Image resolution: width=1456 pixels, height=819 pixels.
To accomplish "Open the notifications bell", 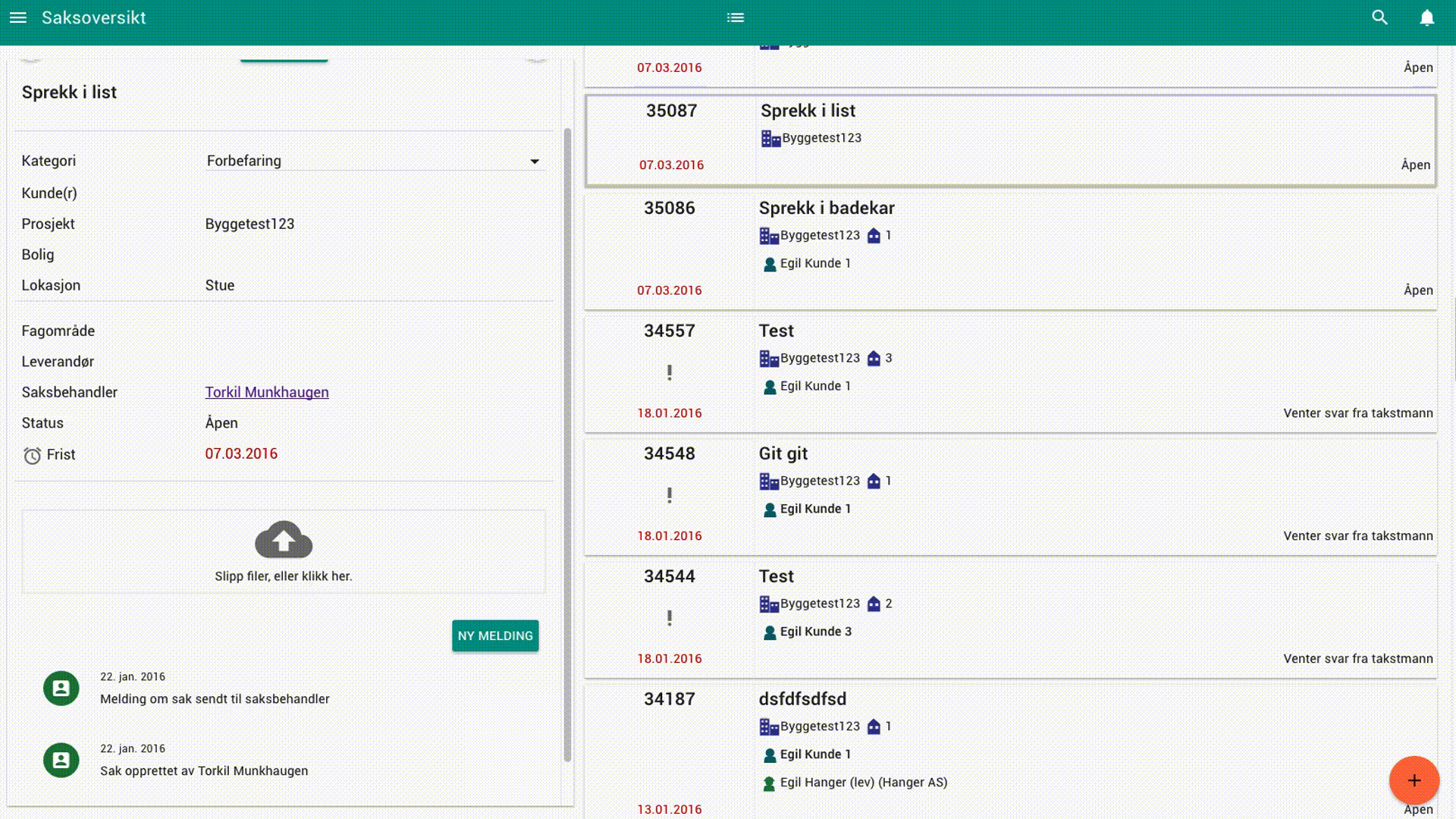I will click(x=1426, y=17).
